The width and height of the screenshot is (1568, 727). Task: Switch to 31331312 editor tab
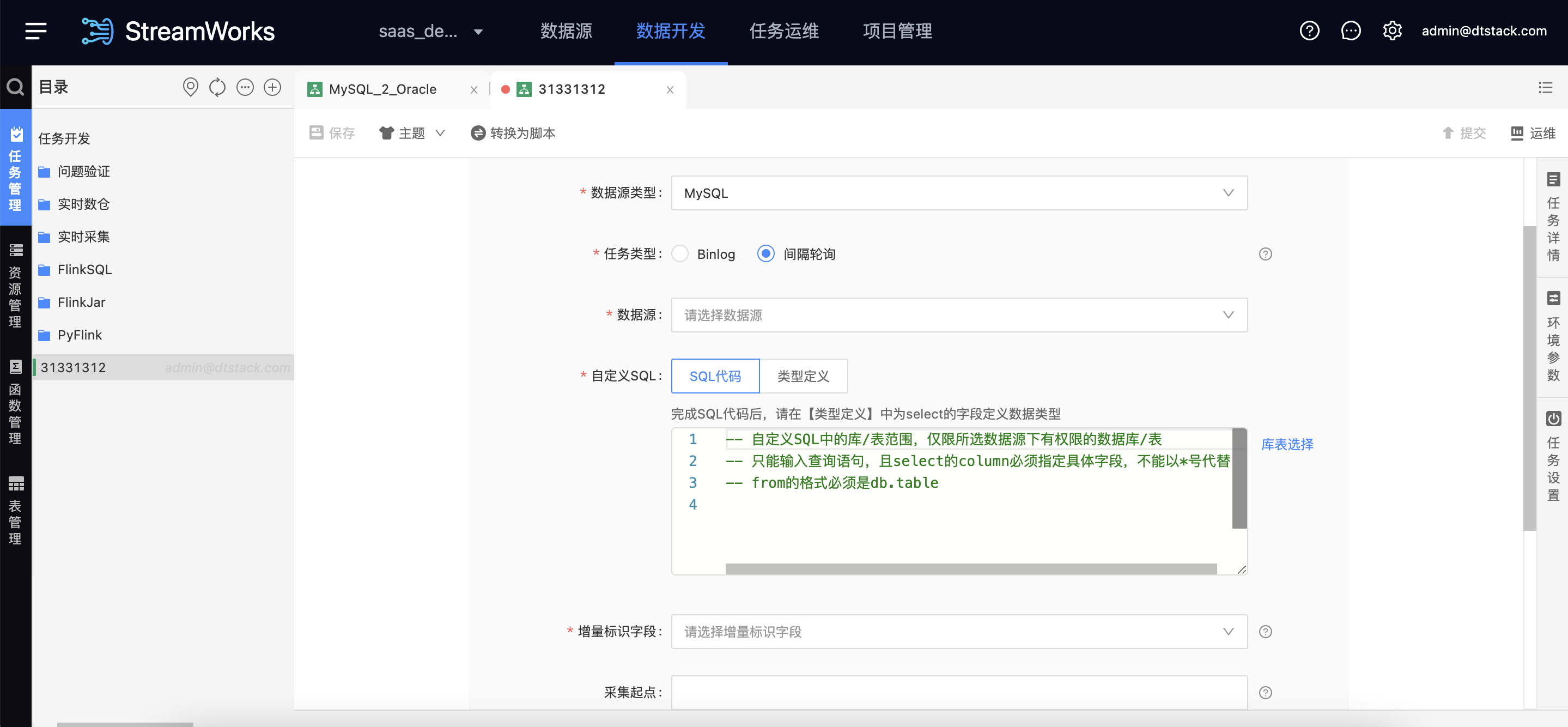tap(572, 89)
